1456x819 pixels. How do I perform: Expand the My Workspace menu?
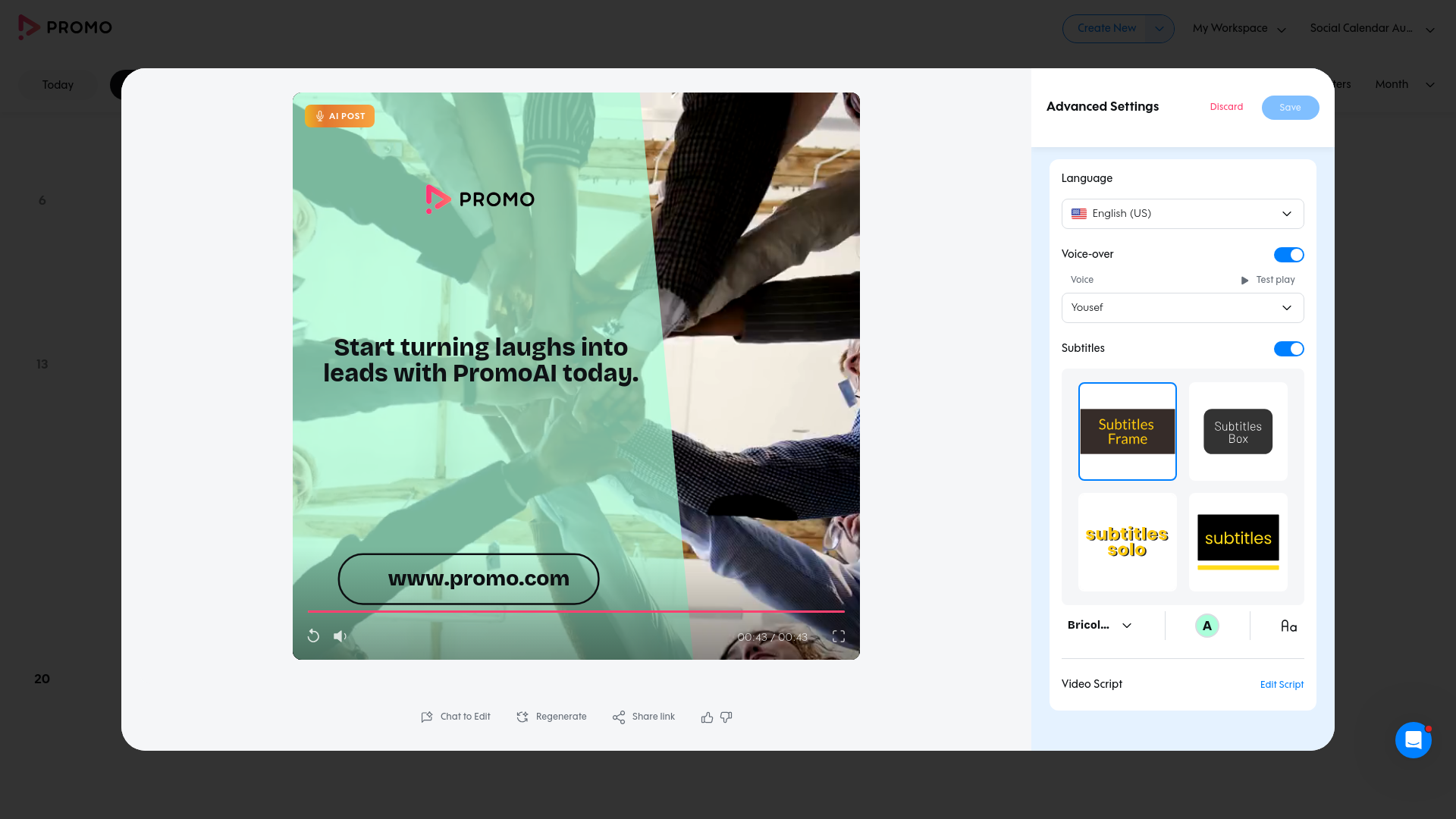pos(1238,28)
